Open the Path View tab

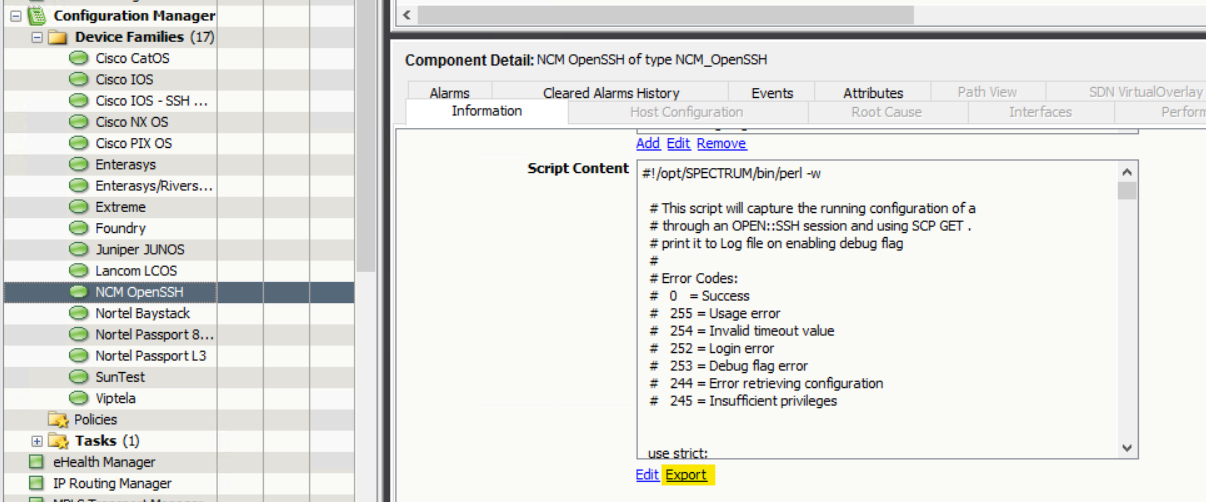coord(987,92)
